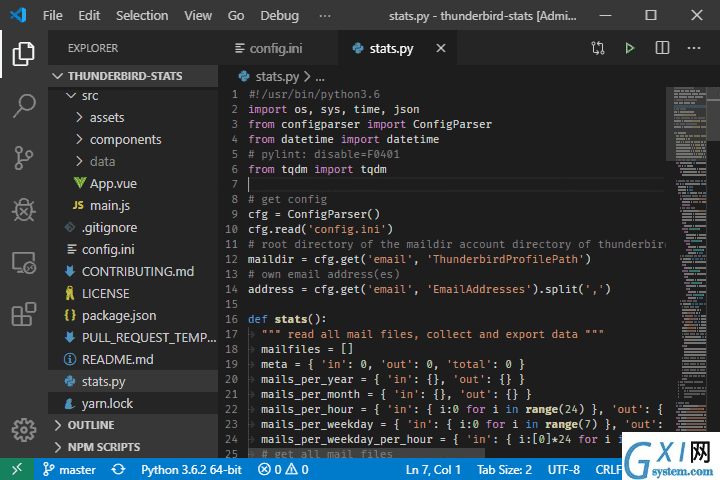Viewport: 720px width, 480px height.
Task: Select Python 3.6.2 64-bit interpreter
Action: click(x=191, y=470)
